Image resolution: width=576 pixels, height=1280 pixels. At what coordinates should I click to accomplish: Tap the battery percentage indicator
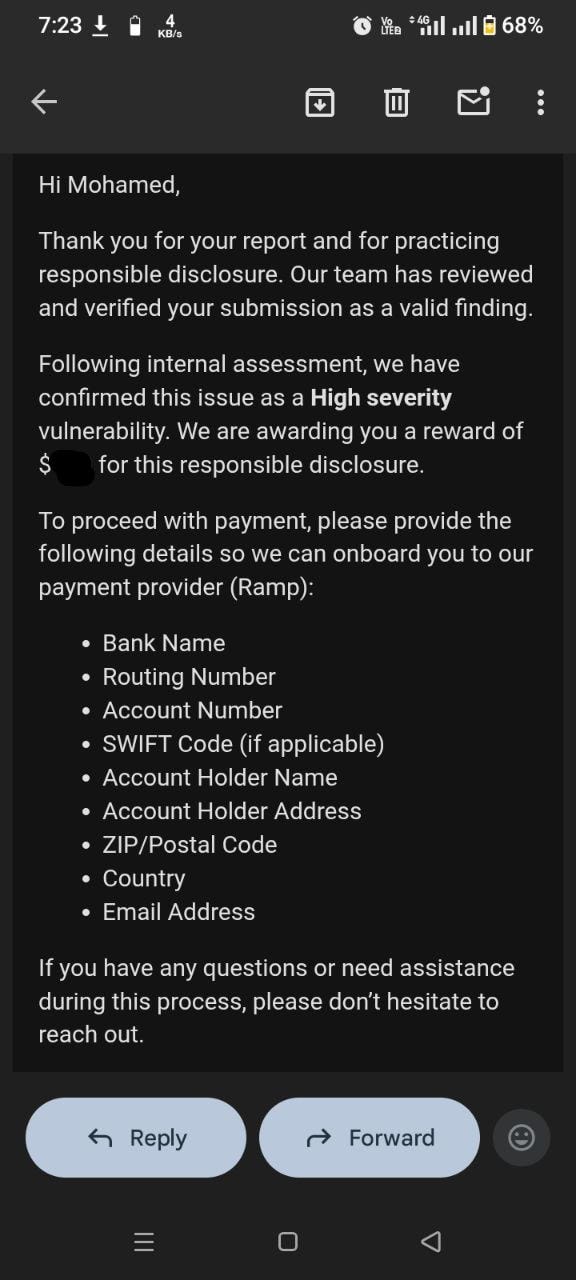tap(522, 26)
